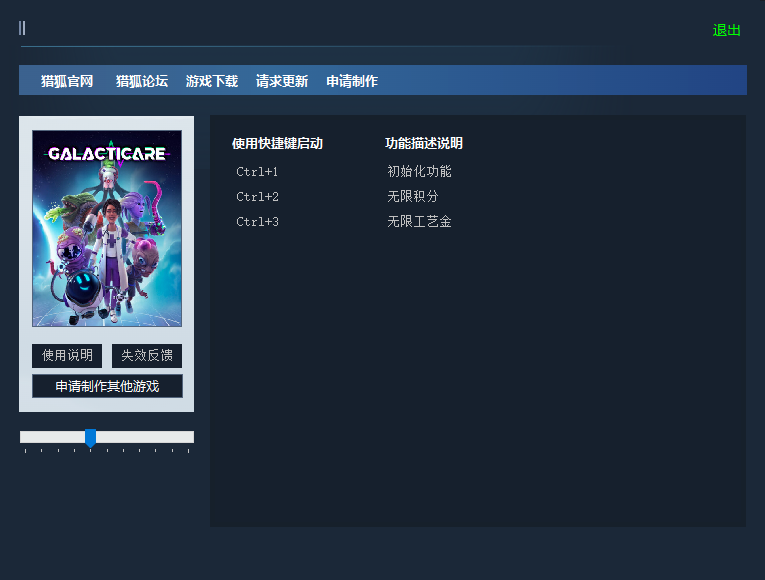The height and width of the screenshot is (580, 765).
Task: Click the 初始化功能 description
Action: [x=419, y=172]
